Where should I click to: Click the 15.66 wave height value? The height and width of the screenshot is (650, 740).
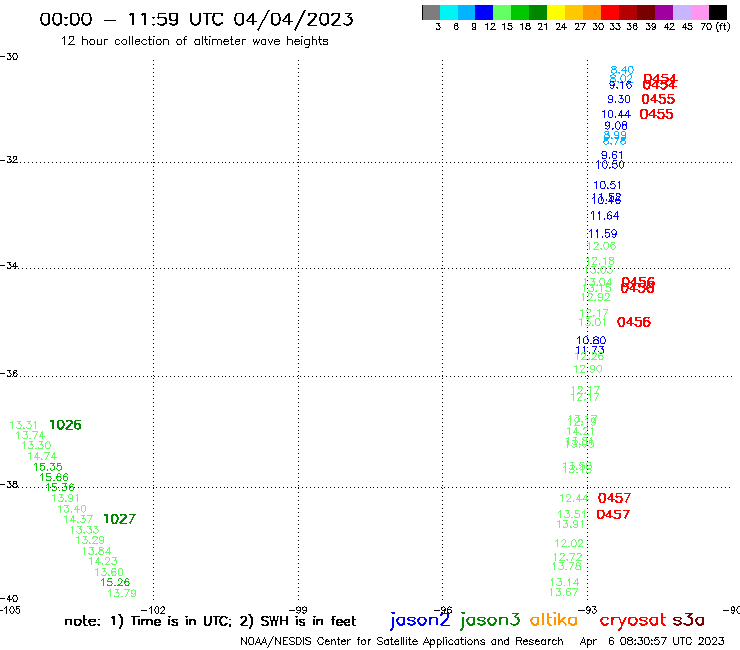point(54,477)
